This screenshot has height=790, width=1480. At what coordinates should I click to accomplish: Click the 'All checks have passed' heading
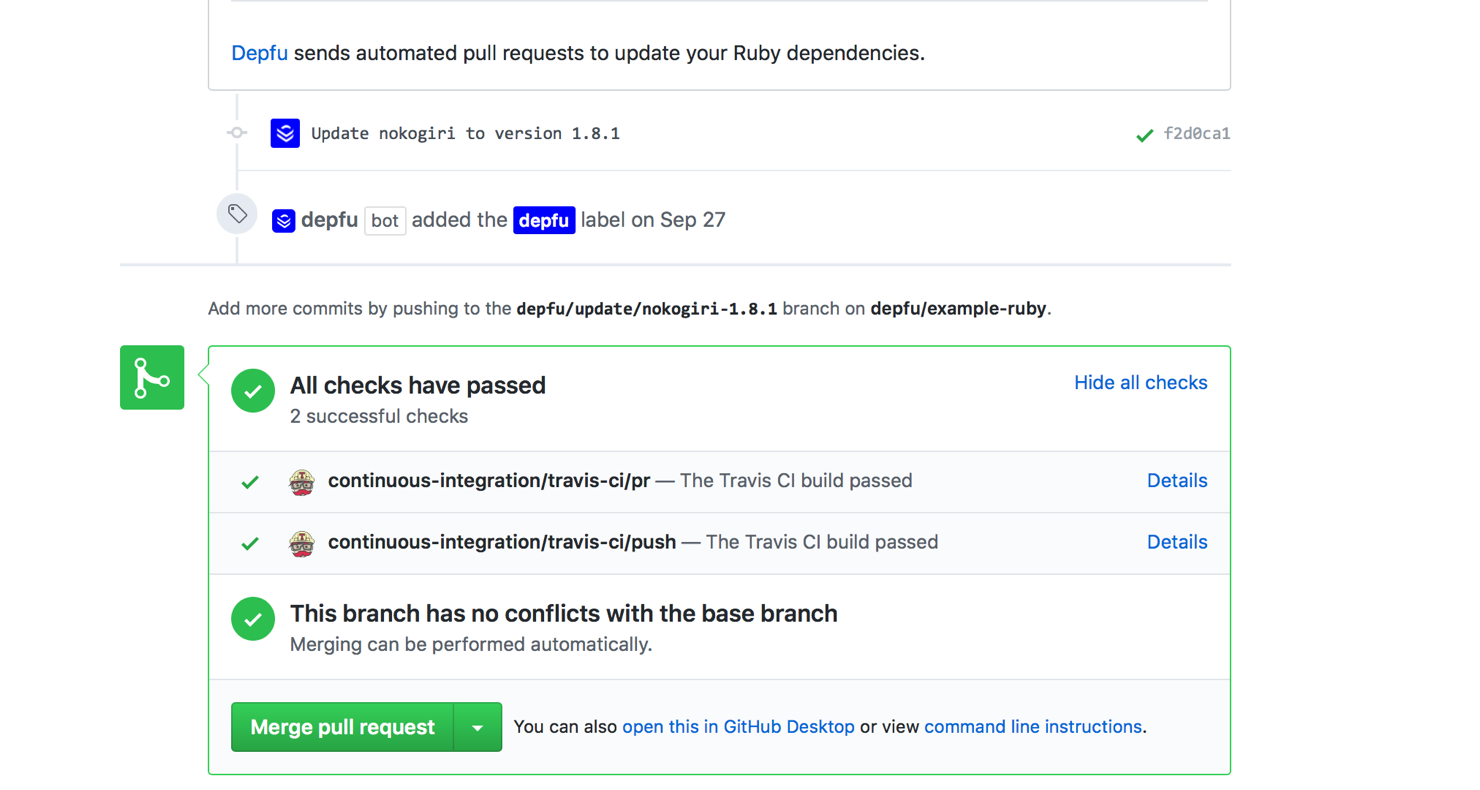tap(418, 385)
